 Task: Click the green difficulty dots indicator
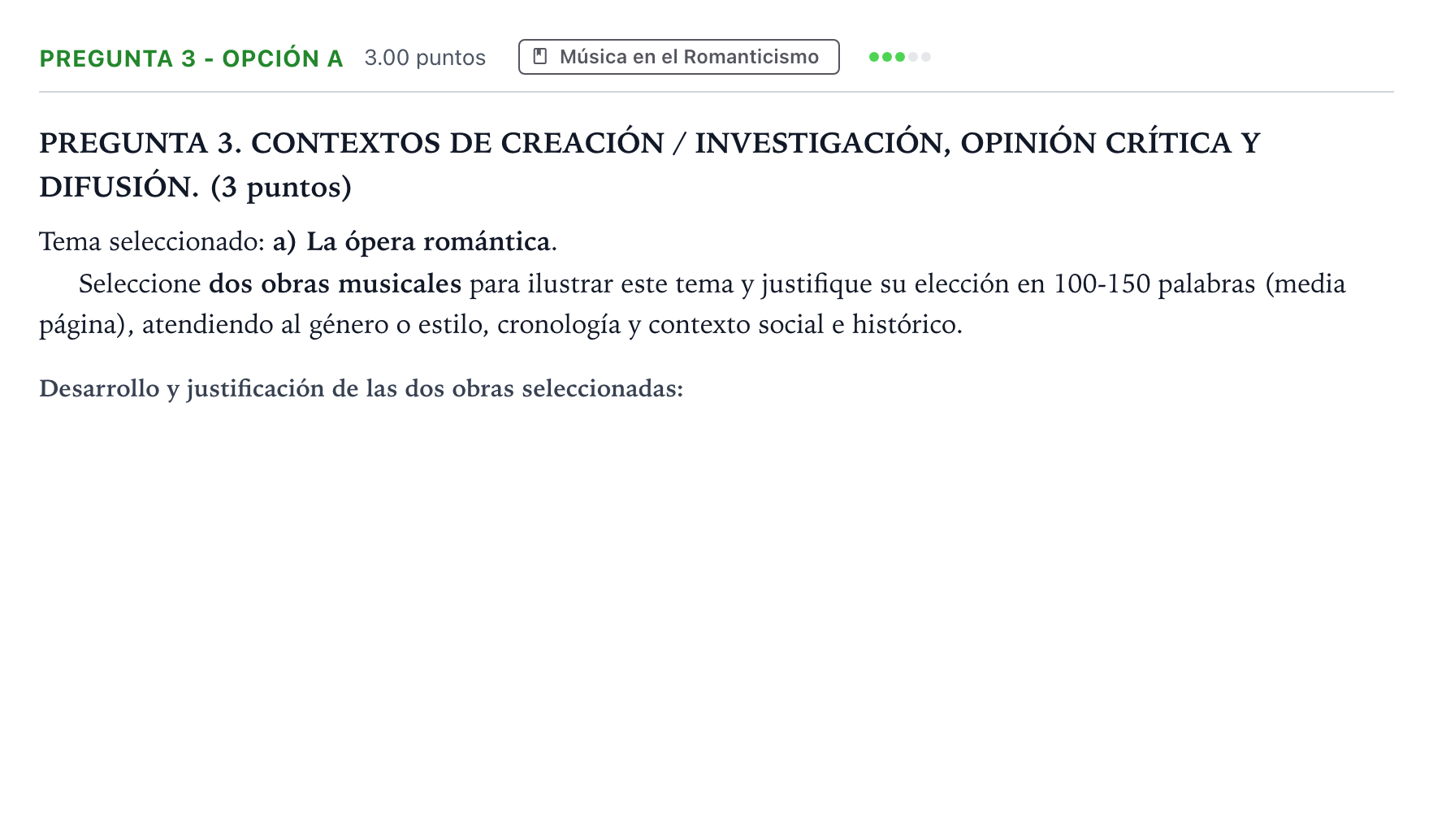click(899, 57)
